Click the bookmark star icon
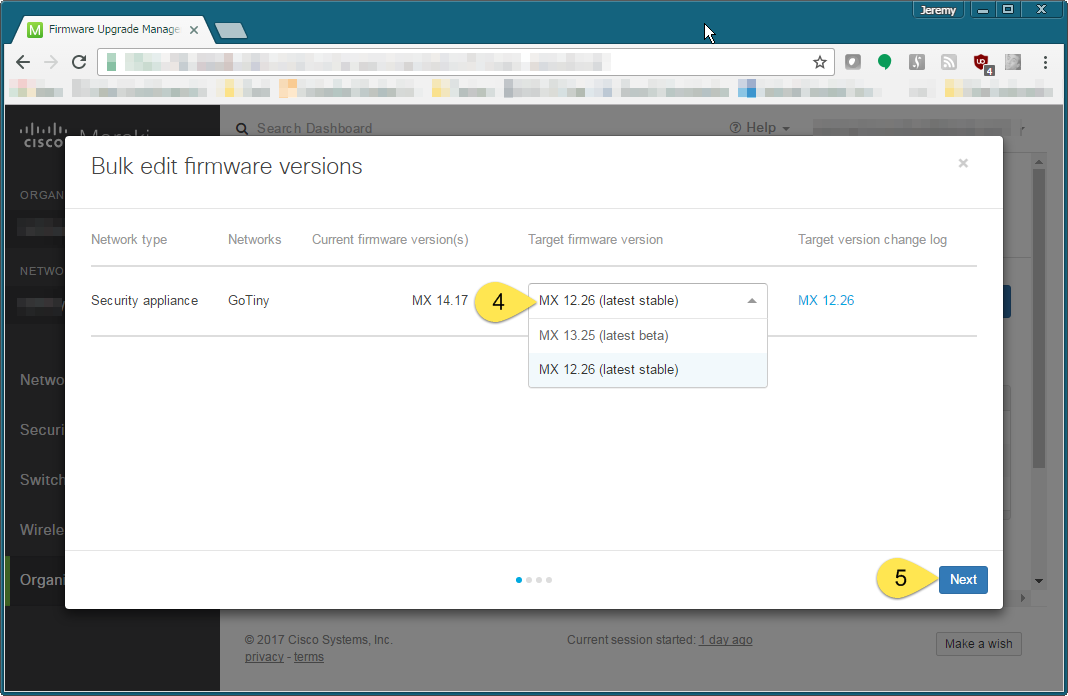The width and height of the screenshot is (1068, 696). click(x=820, y=62)
